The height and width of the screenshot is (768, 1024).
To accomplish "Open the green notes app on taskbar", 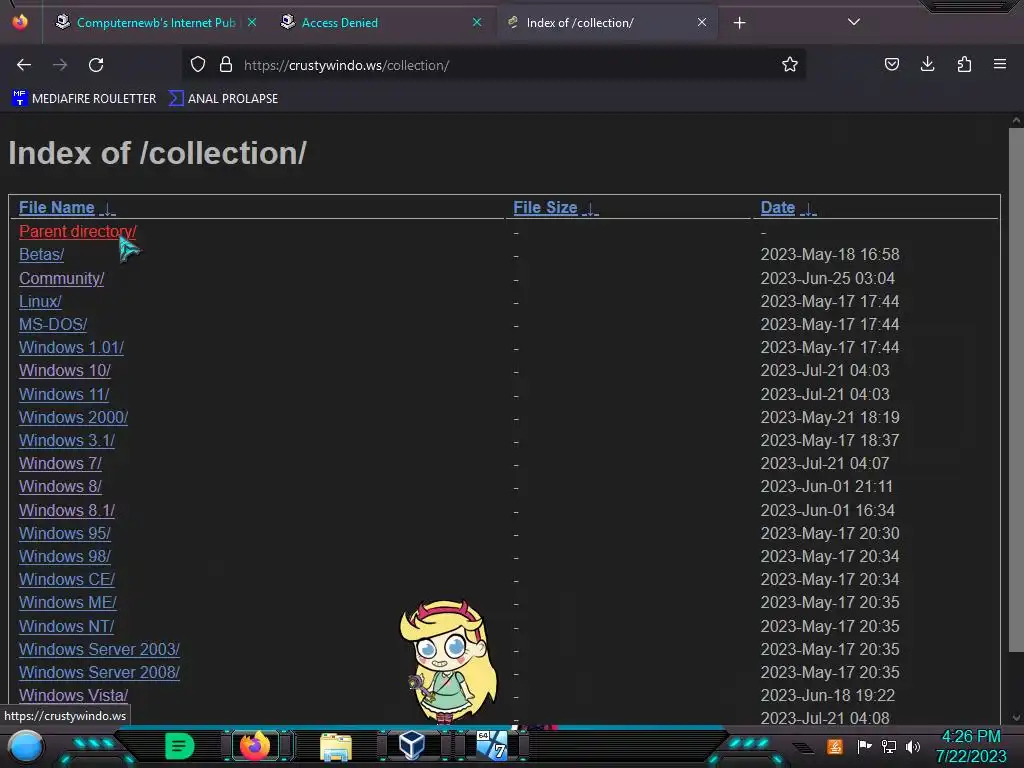I will 180,746.
